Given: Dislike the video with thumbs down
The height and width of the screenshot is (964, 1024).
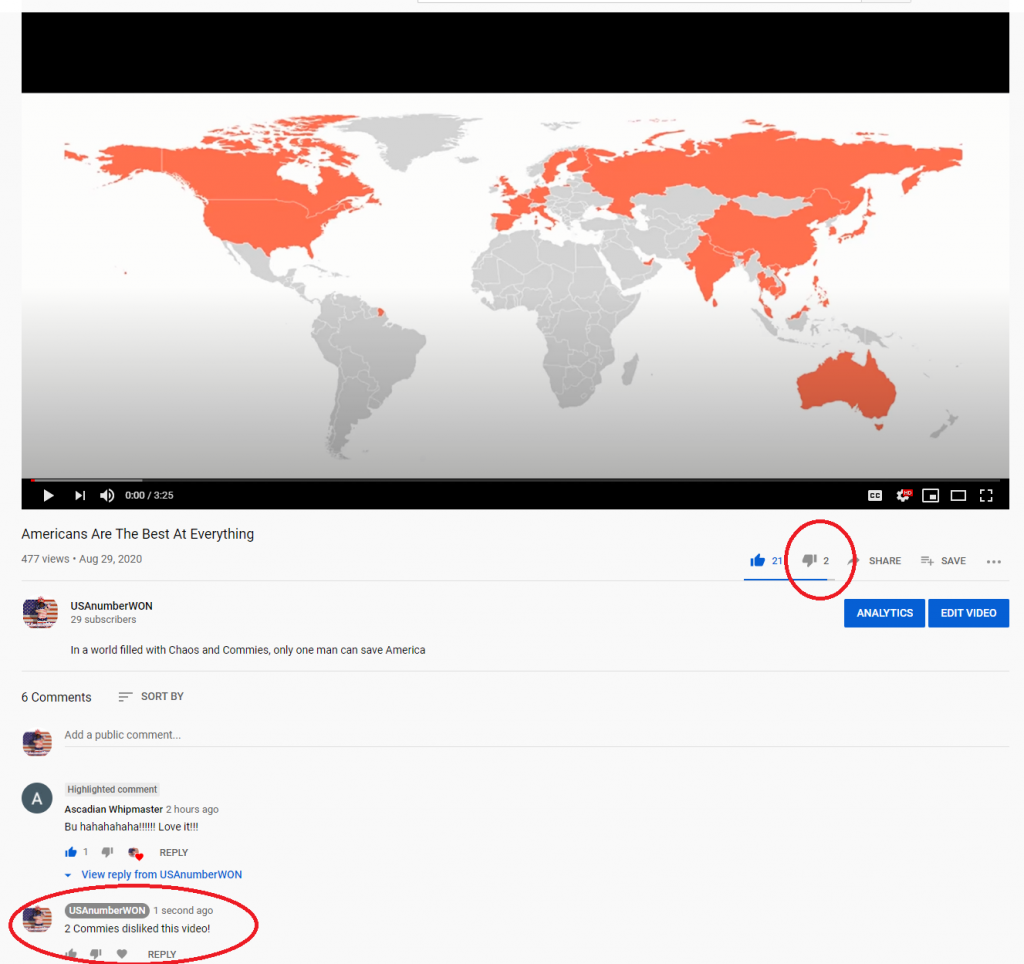Looking at the screenshot, I should point(809,560).
